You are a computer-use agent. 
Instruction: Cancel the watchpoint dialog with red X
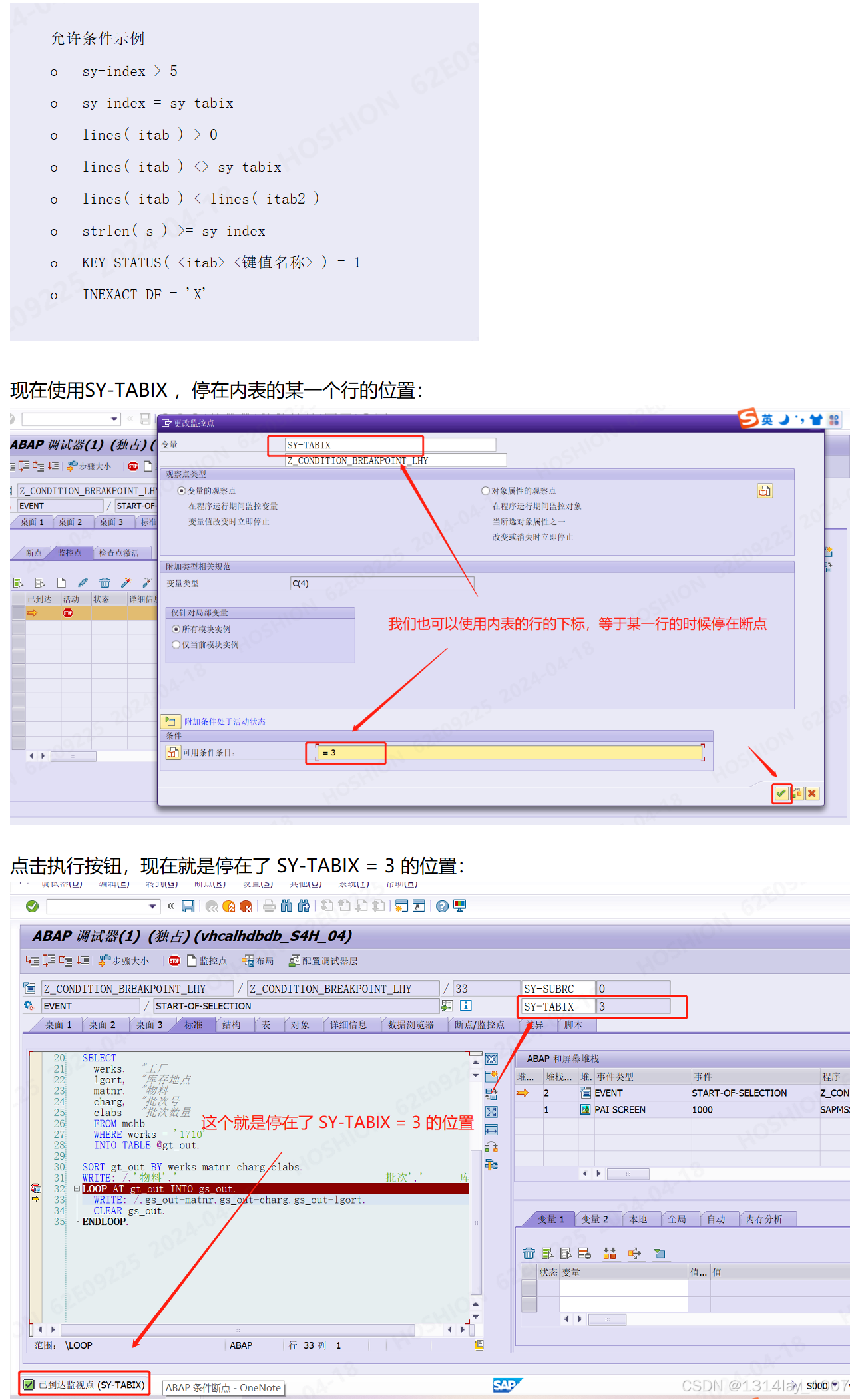click(812, 793)
